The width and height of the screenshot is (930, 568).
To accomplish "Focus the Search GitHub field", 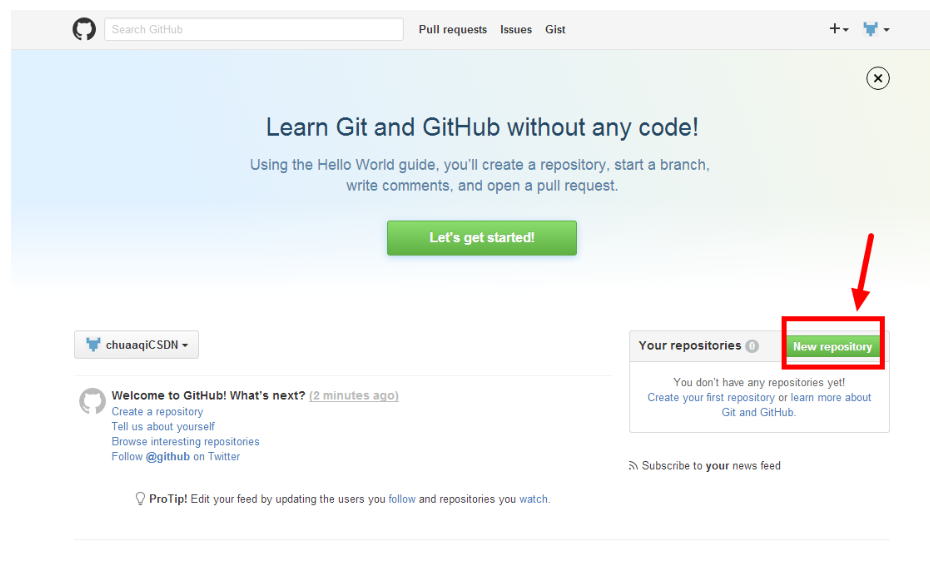I will (254, 29).
